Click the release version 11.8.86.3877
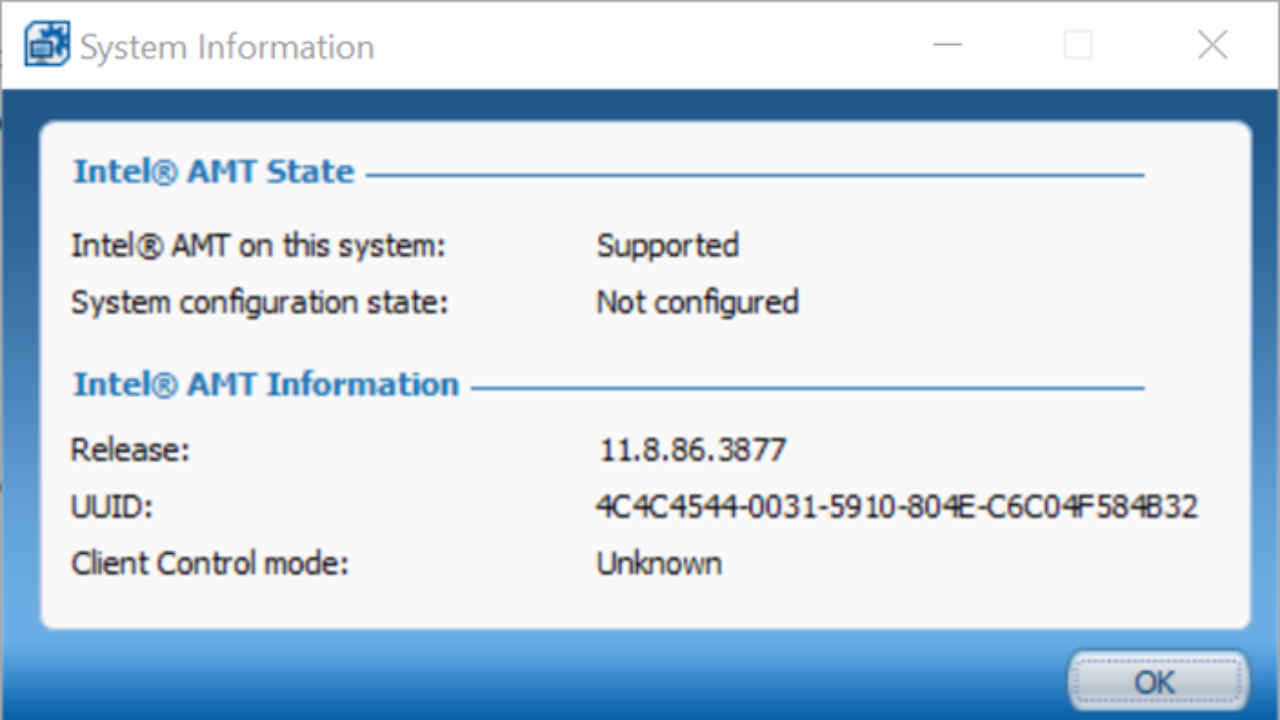 click(x=692, y=450)
